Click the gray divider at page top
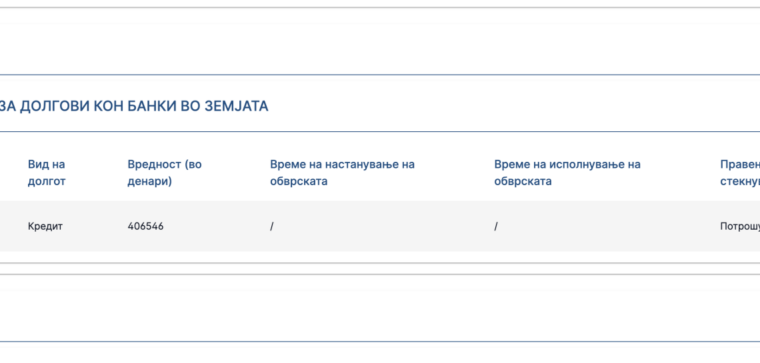The image size is (760, 363). 380,7
